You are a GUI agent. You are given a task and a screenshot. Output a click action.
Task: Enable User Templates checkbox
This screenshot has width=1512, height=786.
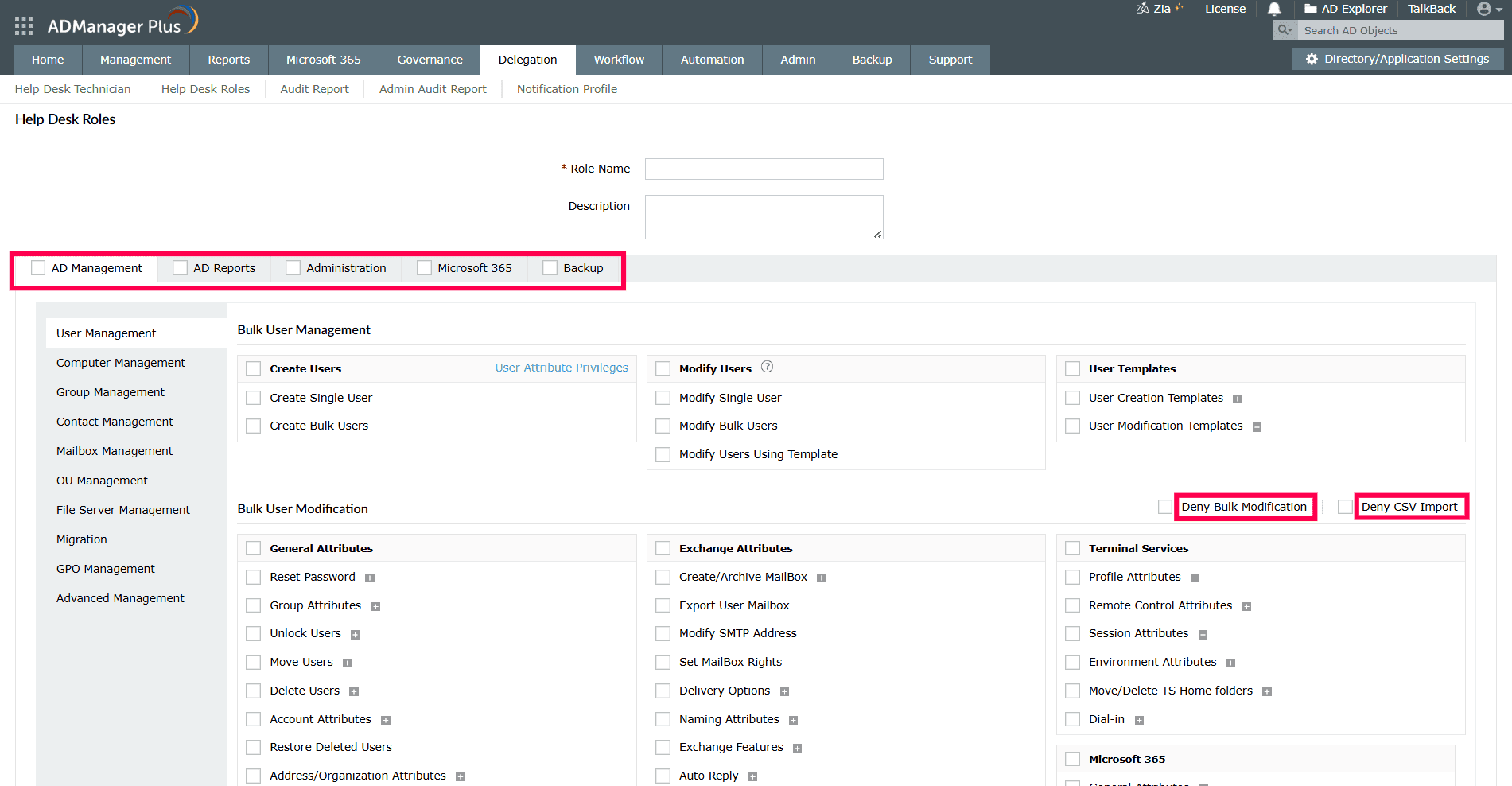click(1073, 369)
